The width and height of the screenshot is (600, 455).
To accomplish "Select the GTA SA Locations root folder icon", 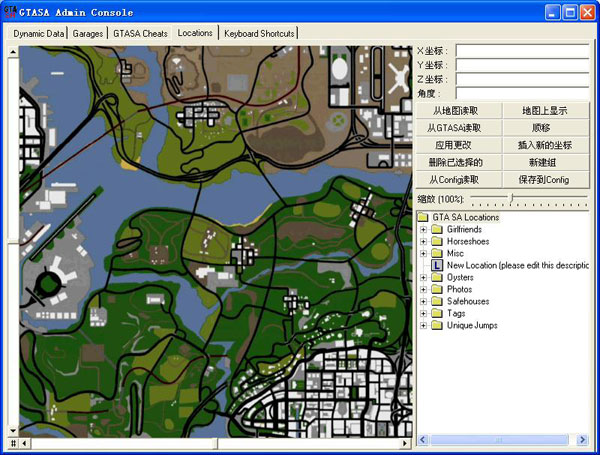I will [423, 217].
